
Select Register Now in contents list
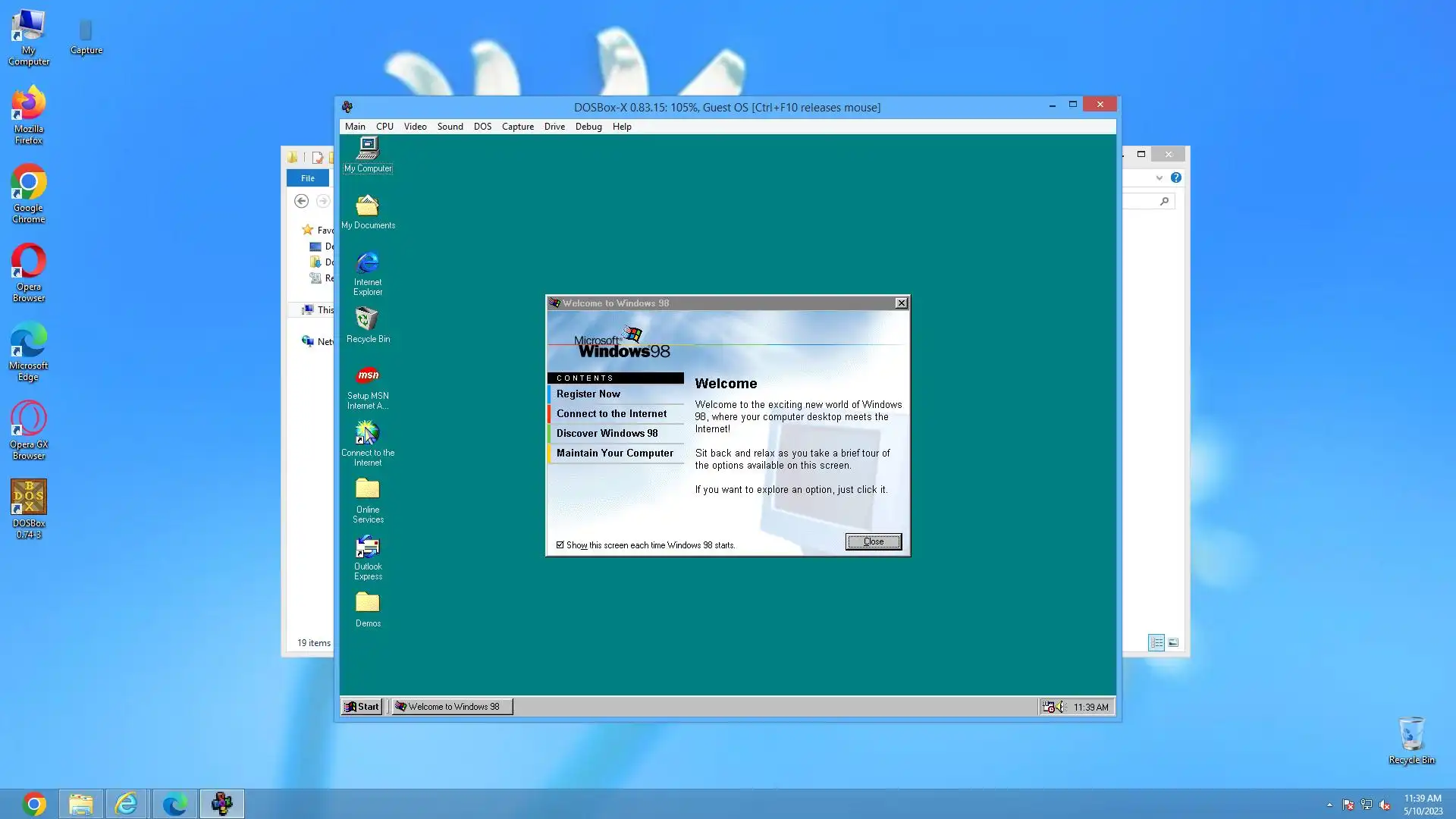pos(588,394)
